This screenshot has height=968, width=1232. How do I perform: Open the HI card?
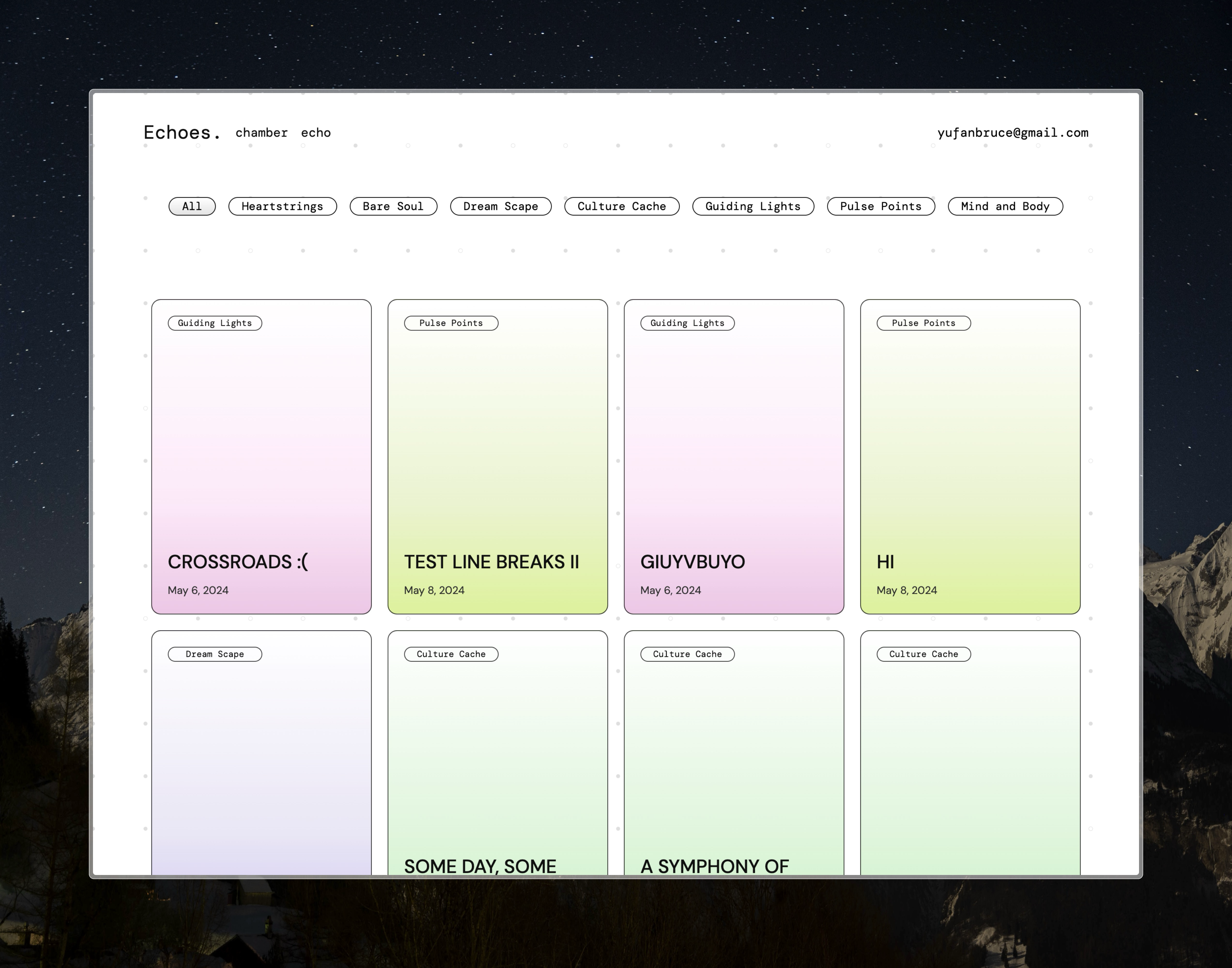970,457
